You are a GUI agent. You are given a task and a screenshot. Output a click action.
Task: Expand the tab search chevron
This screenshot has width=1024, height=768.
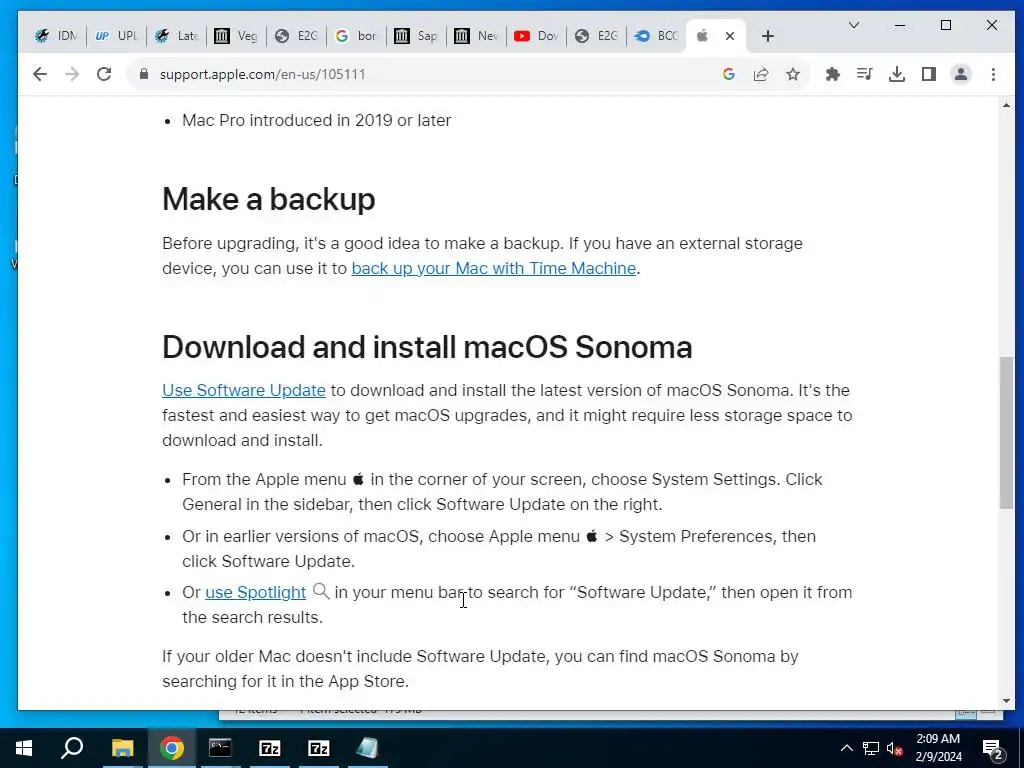tap(854, 25)
